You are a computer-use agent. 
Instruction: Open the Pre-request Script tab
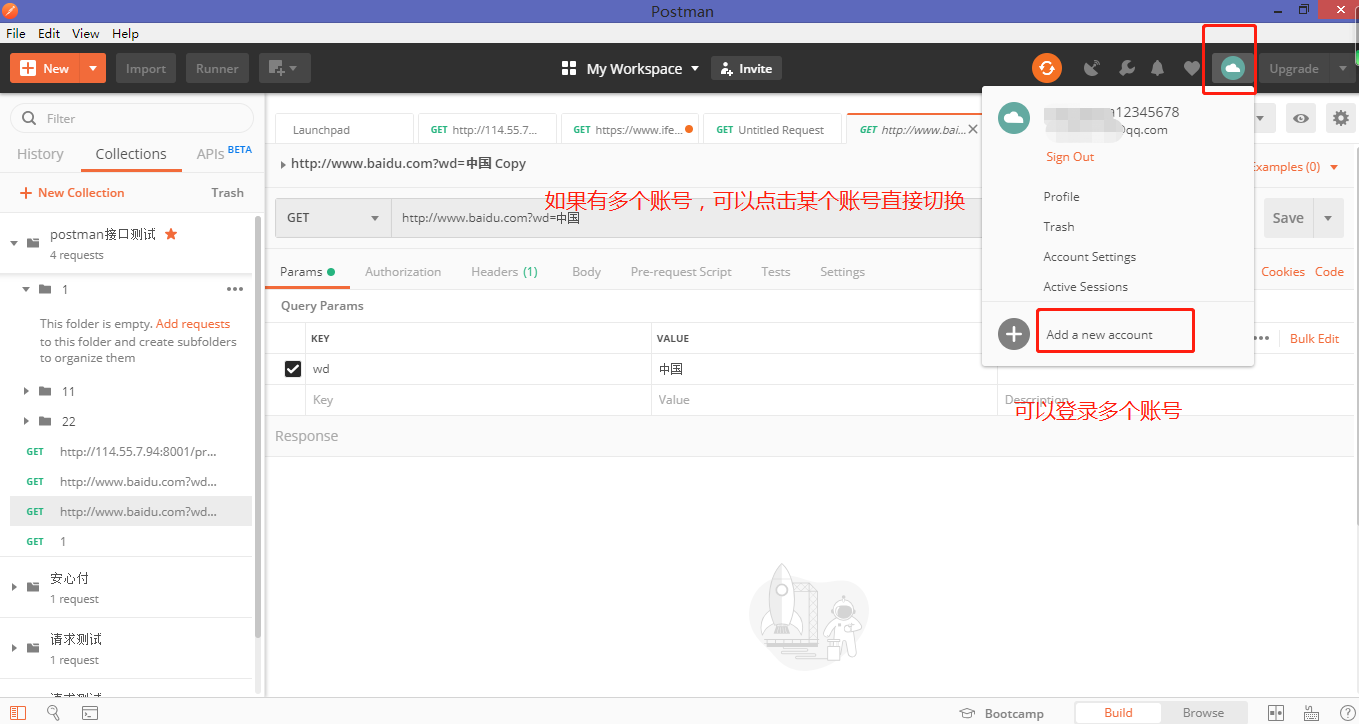pos(681,272)
